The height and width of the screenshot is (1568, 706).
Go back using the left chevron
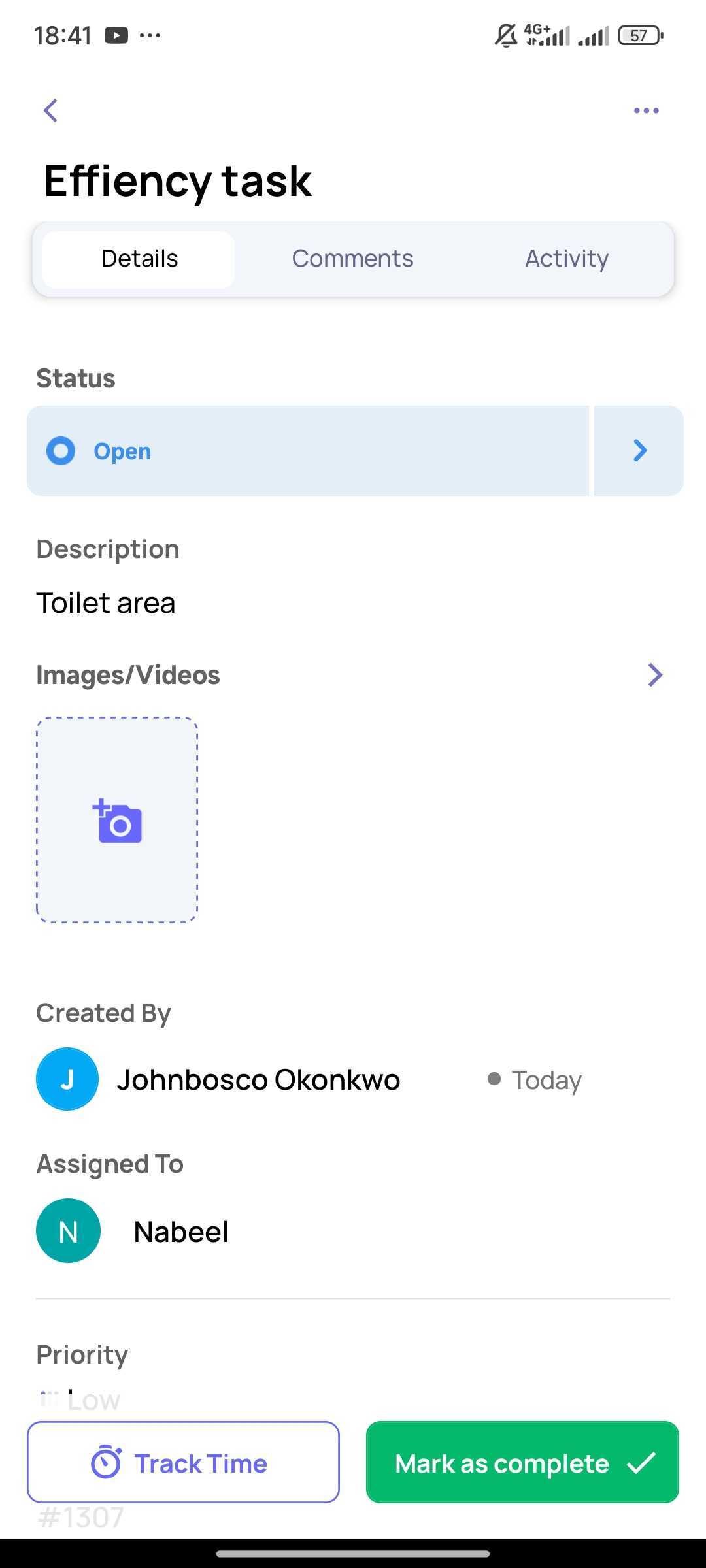coord(51,110)
